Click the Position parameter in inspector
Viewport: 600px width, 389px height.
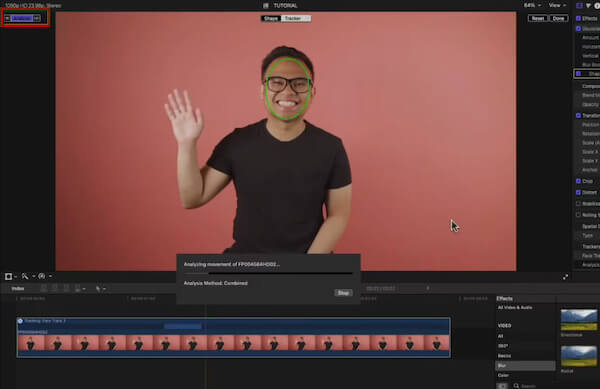click(590, 125)
